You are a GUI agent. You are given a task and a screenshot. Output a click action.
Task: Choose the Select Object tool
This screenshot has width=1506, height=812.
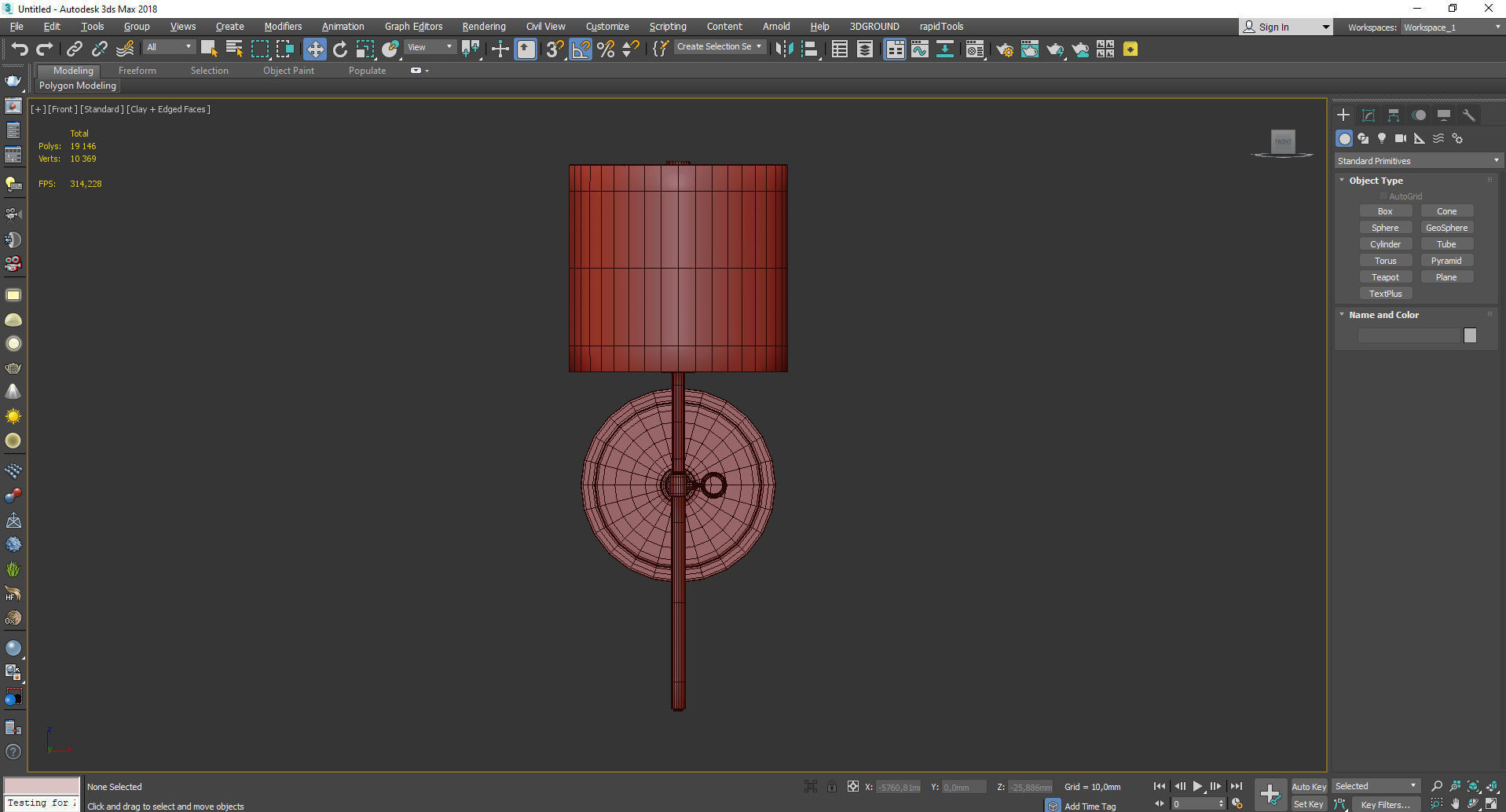[209, 49]
